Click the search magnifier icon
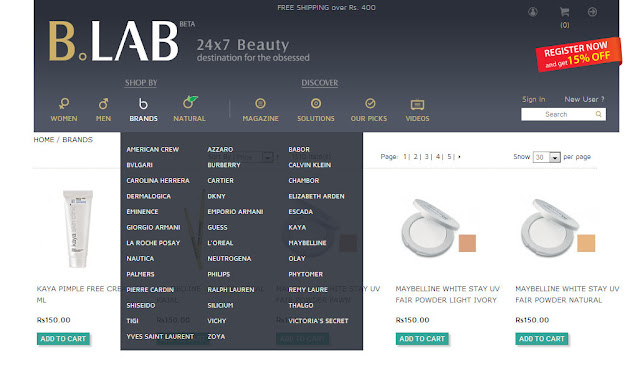This screenshot has height=373, width=640. coord(598,114)
